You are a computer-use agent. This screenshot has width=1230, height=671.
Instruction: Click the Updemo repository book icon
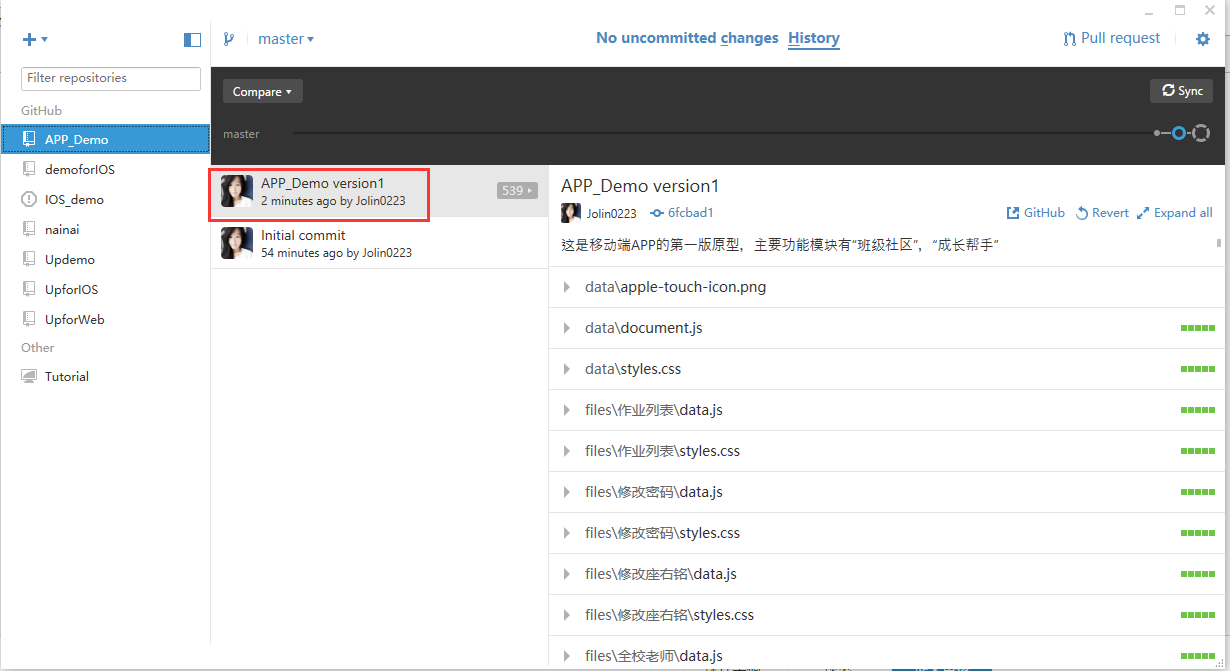[29, 259]
